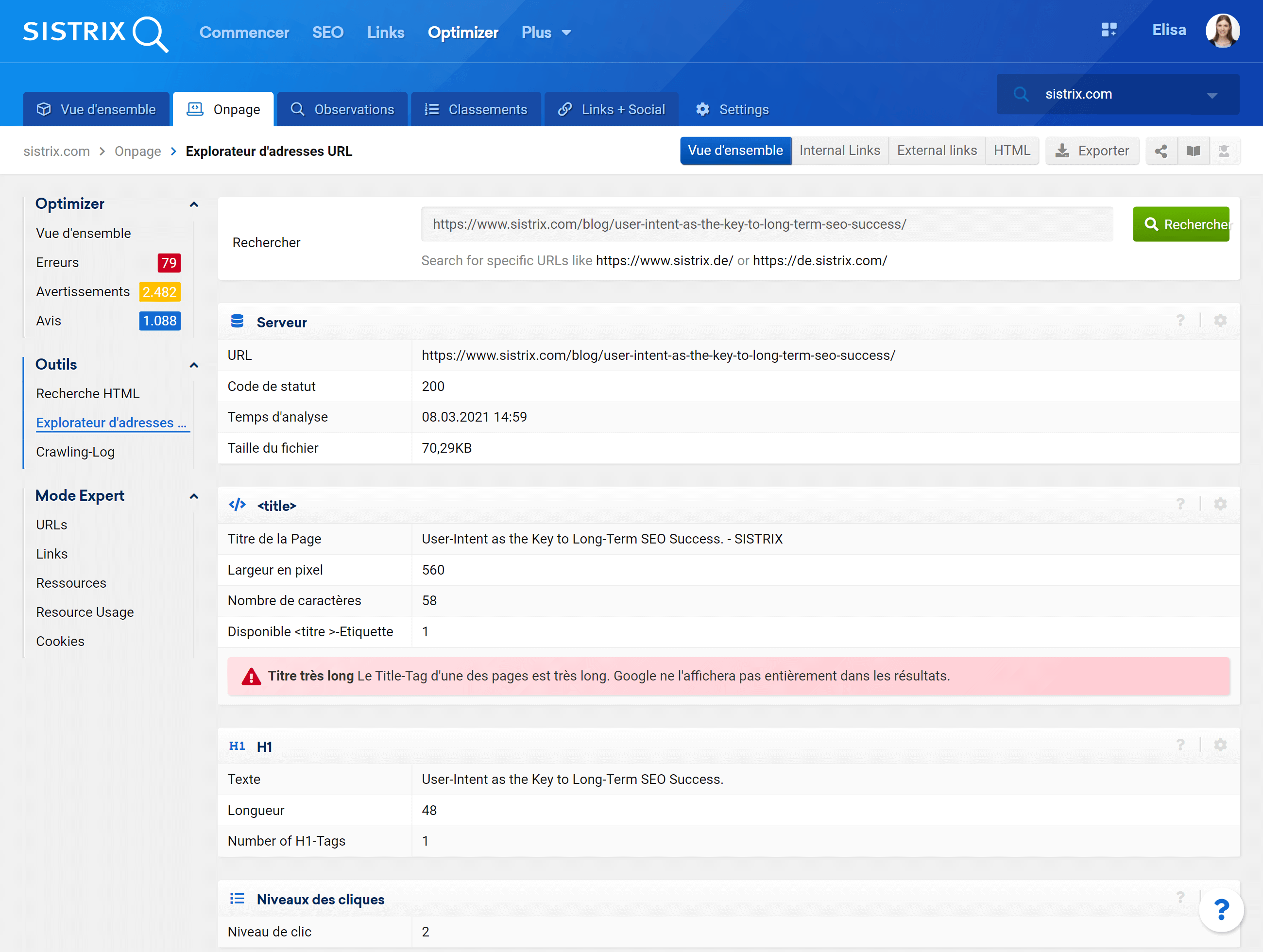Click the Exporter button
The width and height of the screenshot is (1263, 952).
click(x=1092, y=151)
